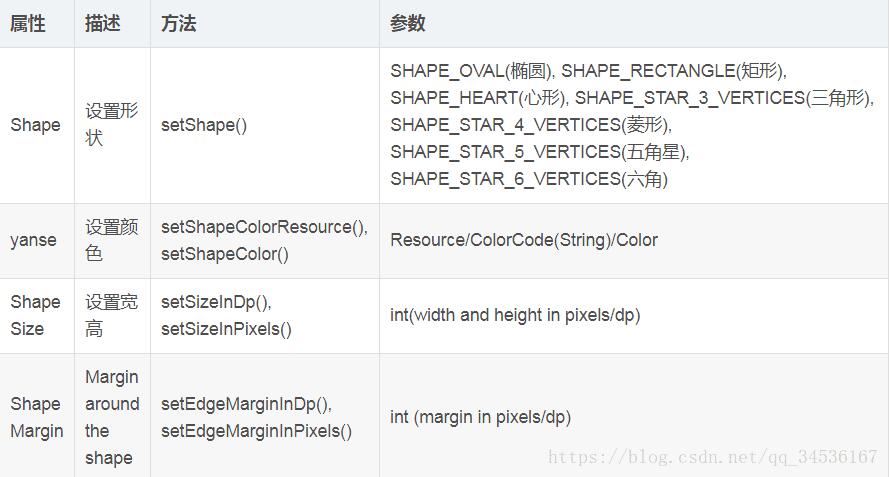Click setShapeColor() method text
Screen dimensions: 889x477
pyautogui.click(x=225, y=254)
